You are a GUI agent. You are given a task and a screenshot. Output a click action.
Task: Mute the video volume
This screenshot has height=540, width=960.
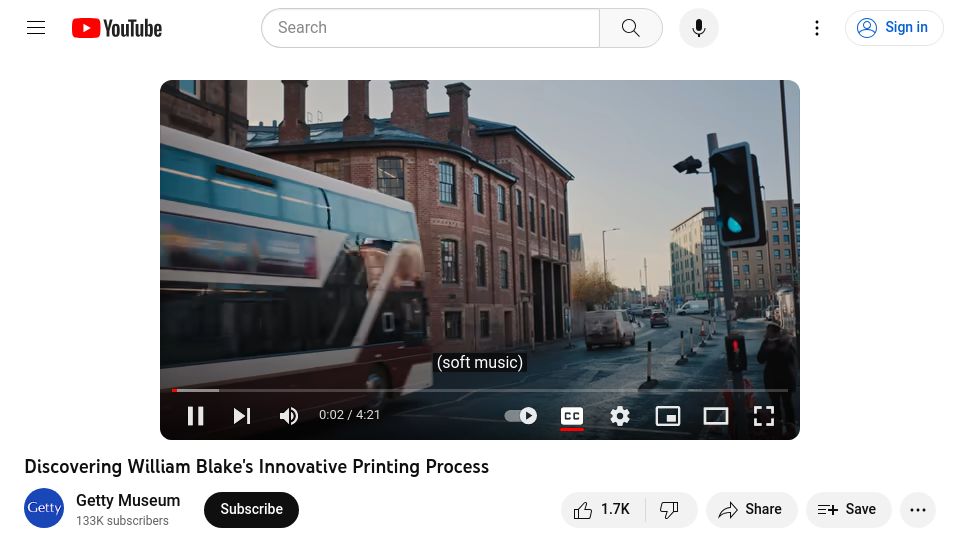[289, 416]
